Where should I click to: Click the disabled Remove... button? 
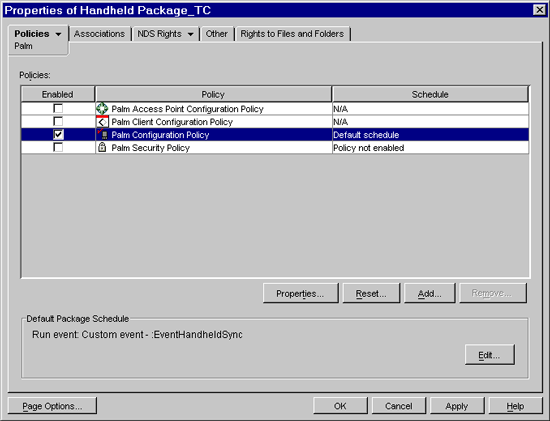tap(492, 293)
